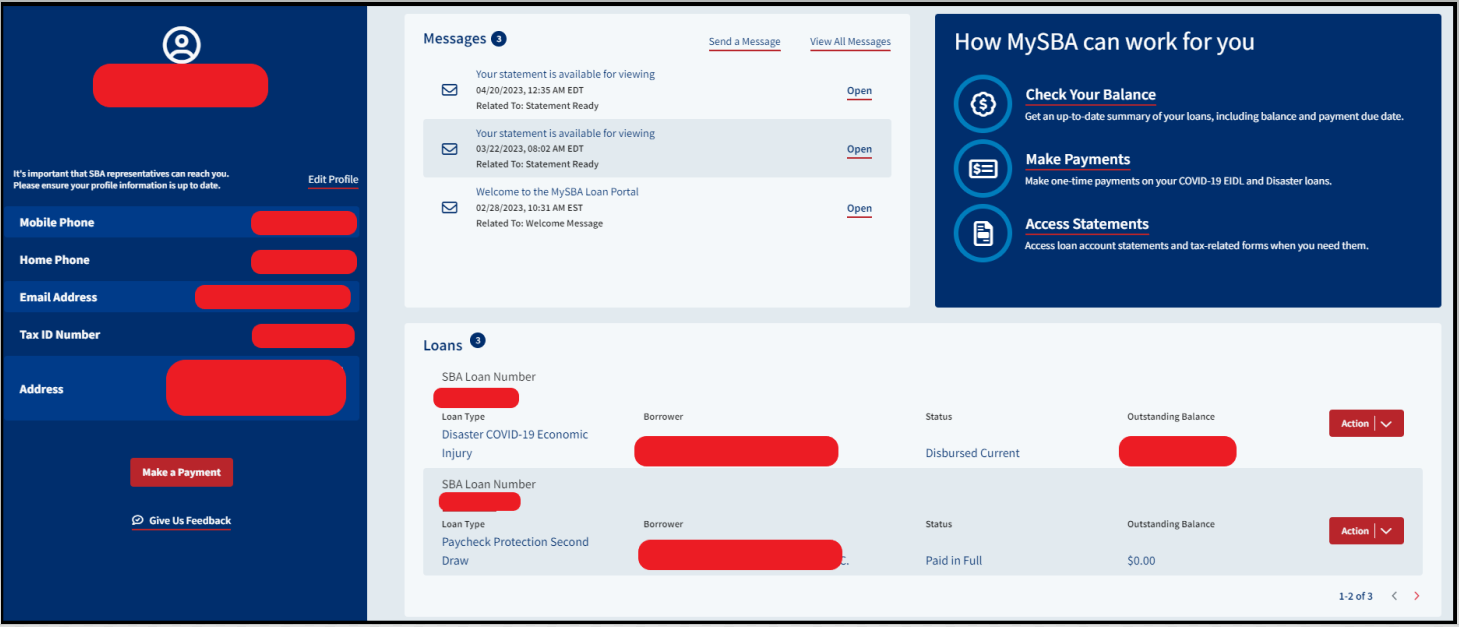Open View All Messages

(x=849, y=42)
